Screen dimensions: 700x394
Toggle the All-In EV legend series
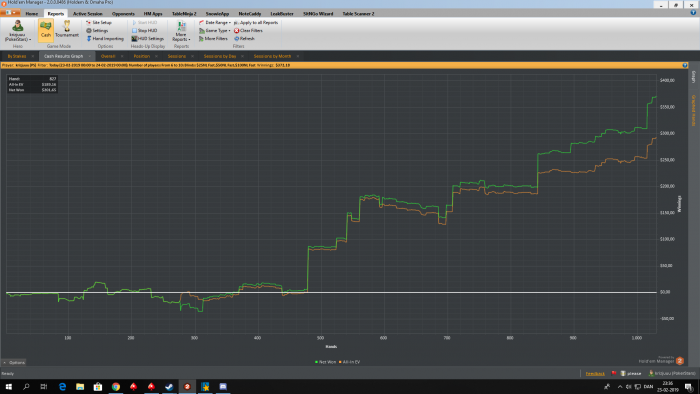pos(350,362)
